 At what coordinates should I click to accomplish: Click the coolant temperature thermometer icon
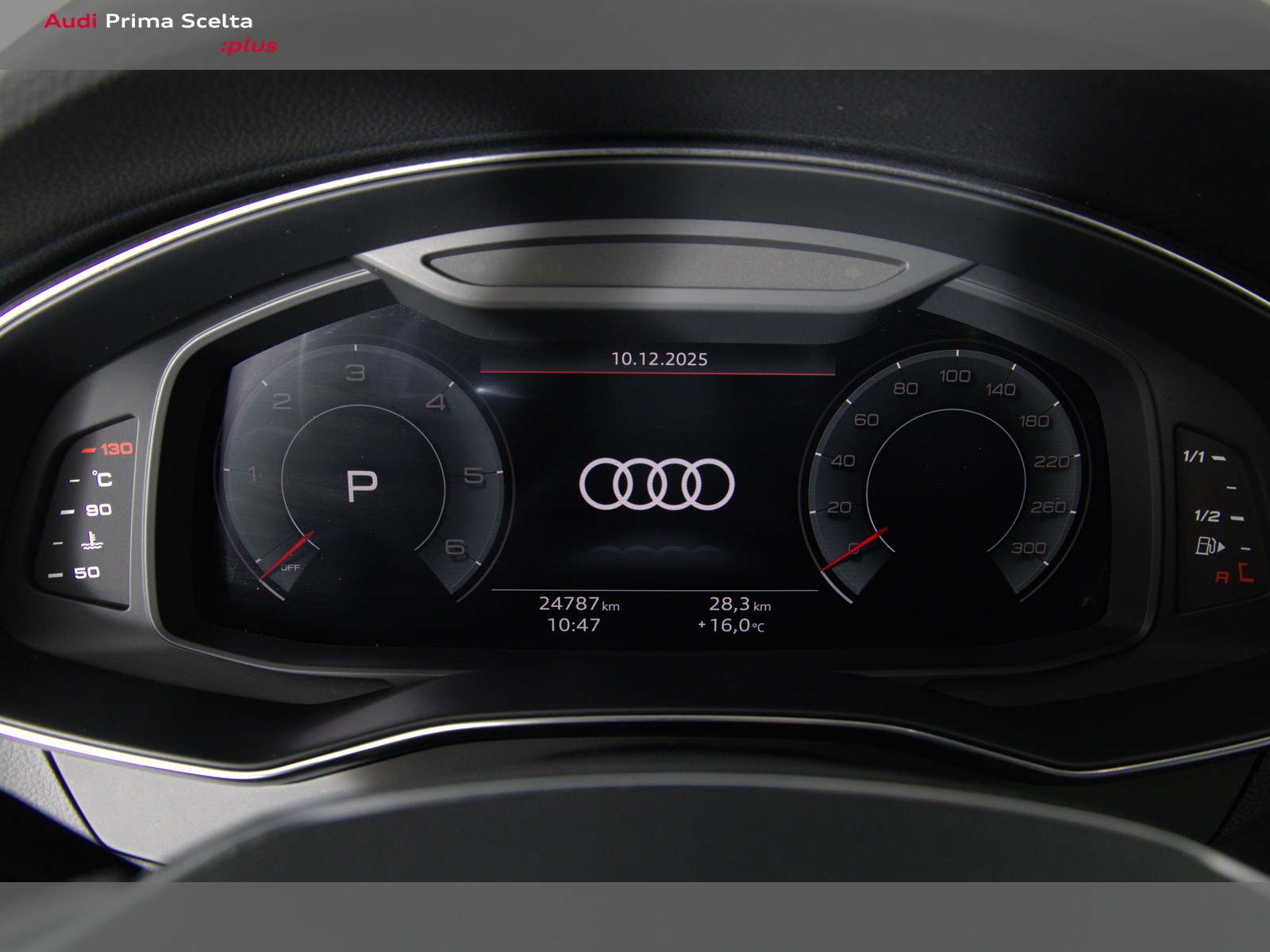pyautogui.click(x=93, y=541)
